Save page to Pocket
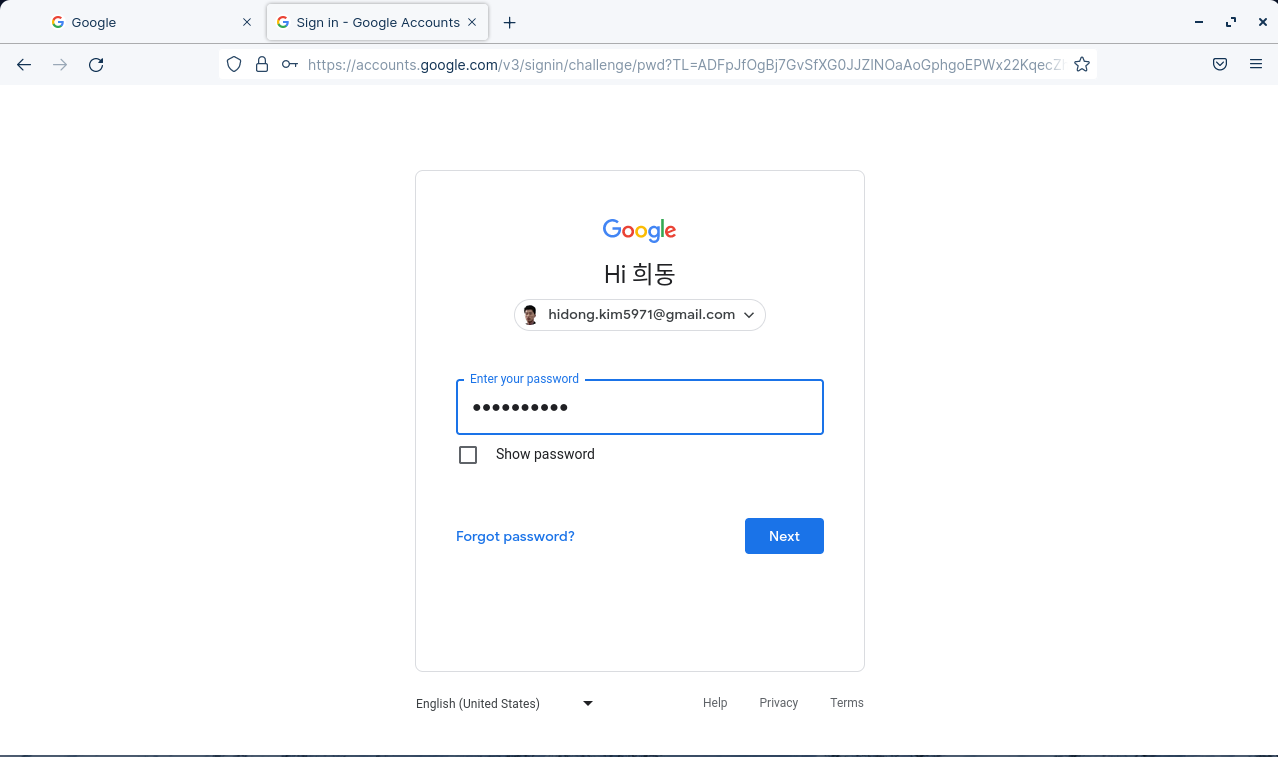 pyautogui.click(x=1220, y=65)
